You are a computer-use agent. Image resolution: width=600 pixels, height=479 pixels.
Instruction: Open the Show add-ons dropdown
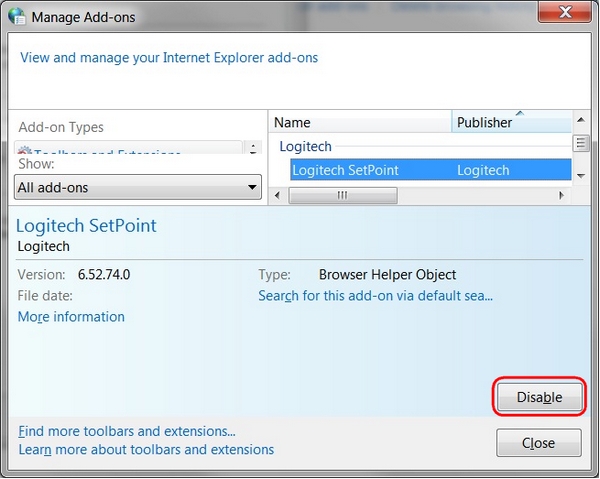pos(138,187)
